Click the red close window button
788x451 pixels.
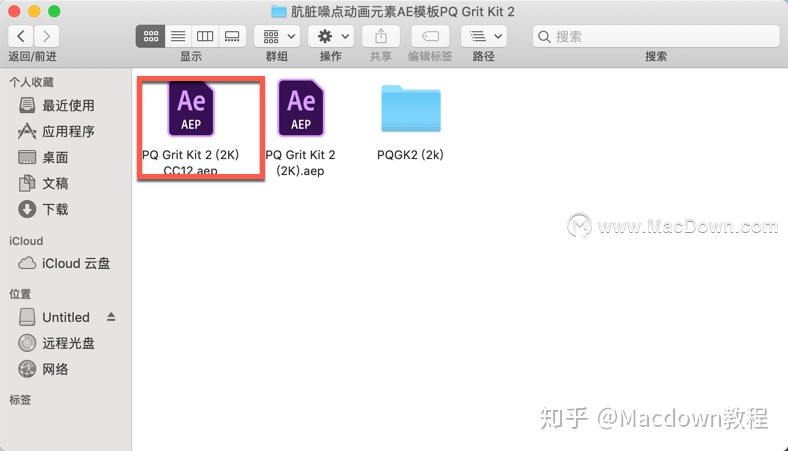coord(14,11)
